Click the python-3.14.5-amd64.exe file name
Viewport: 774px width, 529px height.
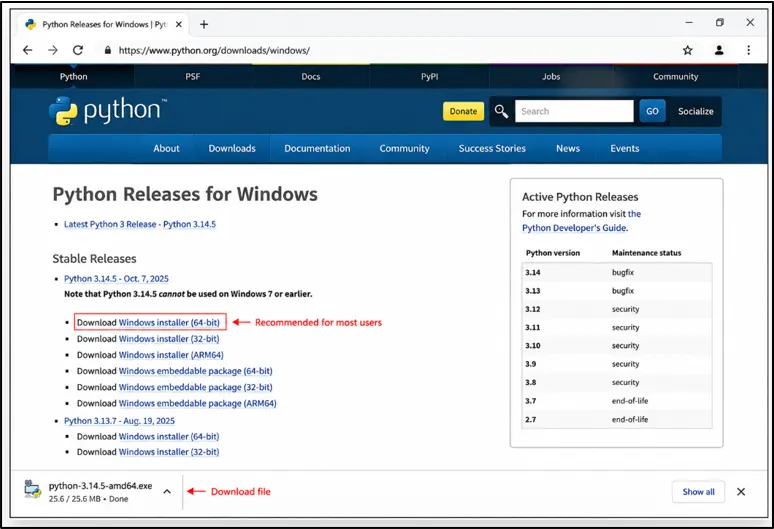pos(100,486)
